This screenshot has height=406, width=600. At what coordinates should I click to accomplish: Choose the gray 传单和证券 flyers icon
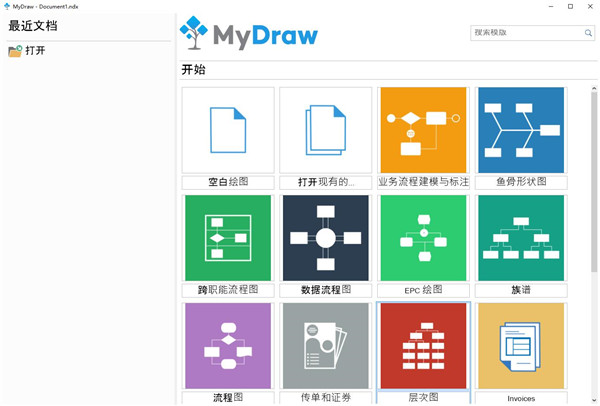[326, 346]
